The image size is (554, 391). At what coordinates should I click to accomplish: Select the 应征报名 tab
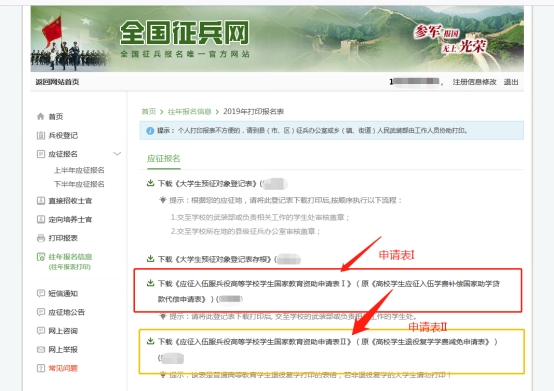164,159
